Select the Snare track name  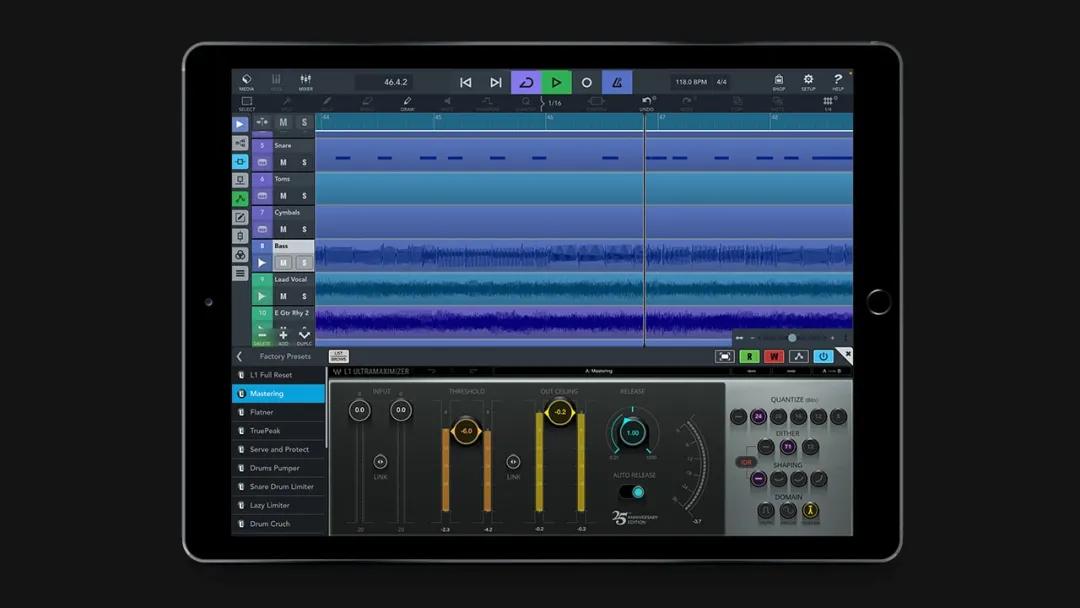click(282, 145)
